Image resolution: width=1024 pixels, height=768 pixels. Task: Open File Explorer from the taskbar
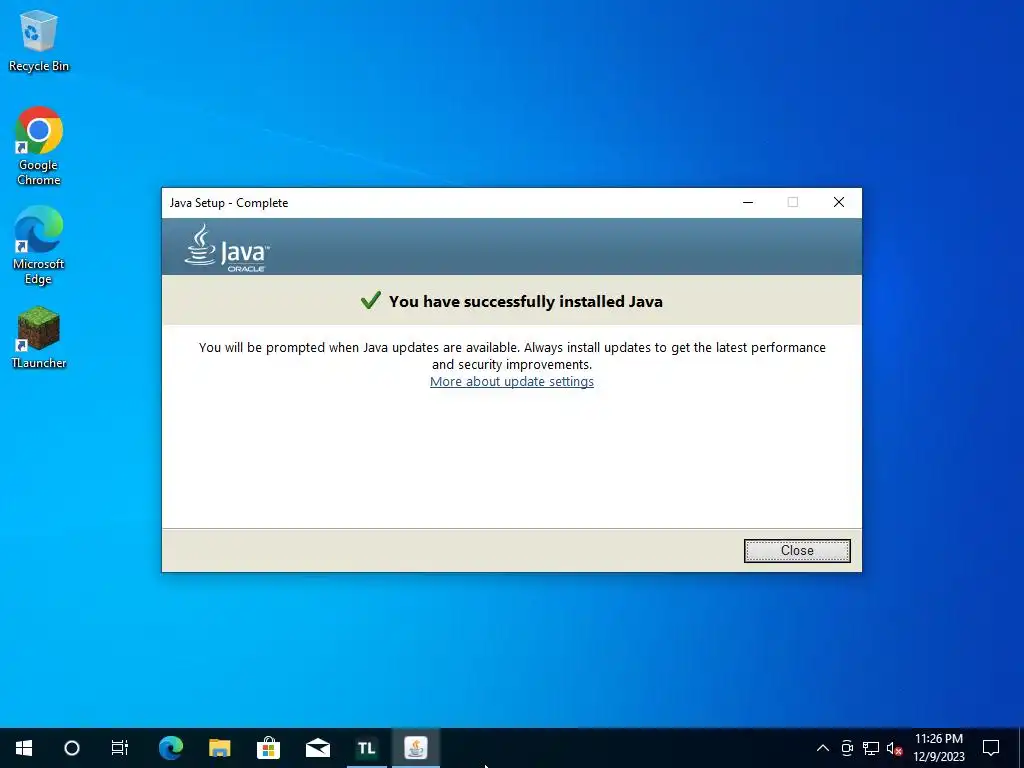219,748
